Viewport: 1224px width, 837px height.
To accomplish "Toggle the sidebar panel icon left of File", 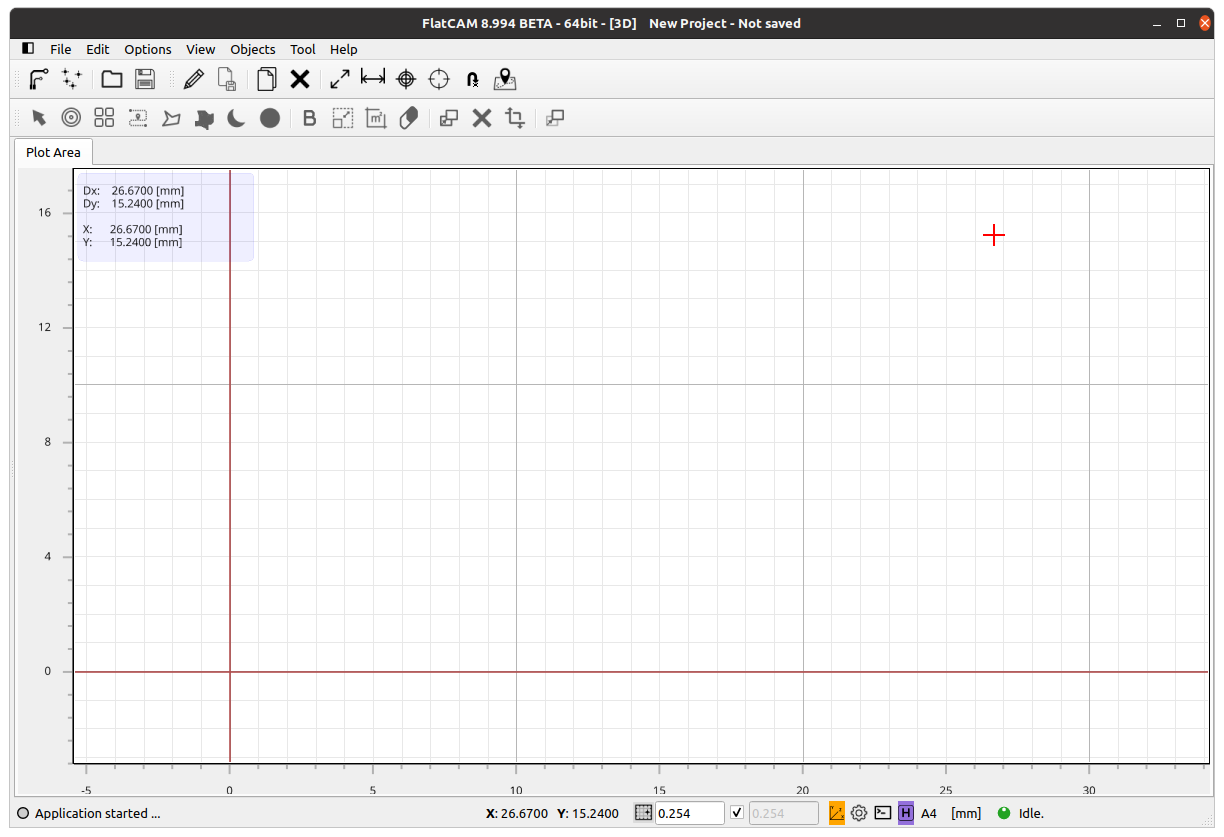I will click(28, 49).
